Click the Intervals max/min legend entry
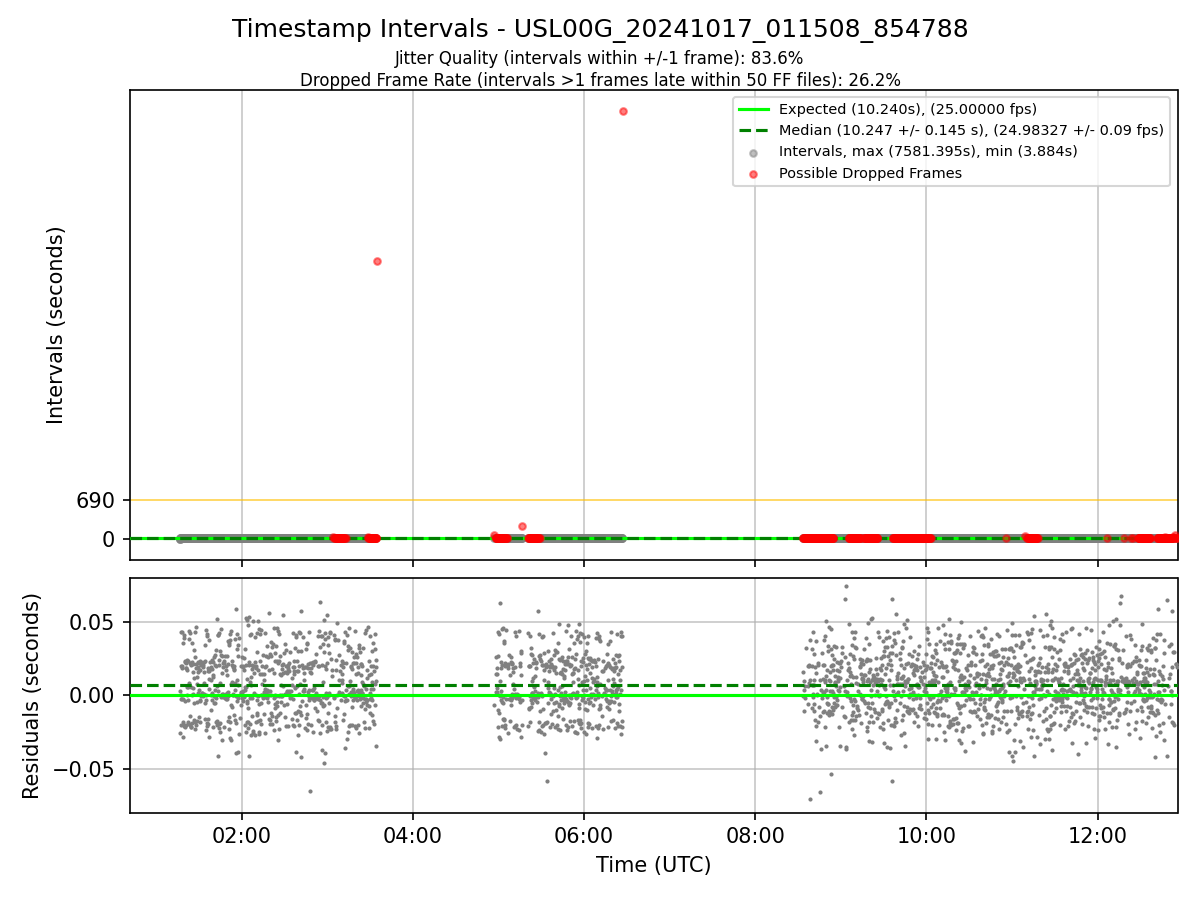 tap(913, 151)
